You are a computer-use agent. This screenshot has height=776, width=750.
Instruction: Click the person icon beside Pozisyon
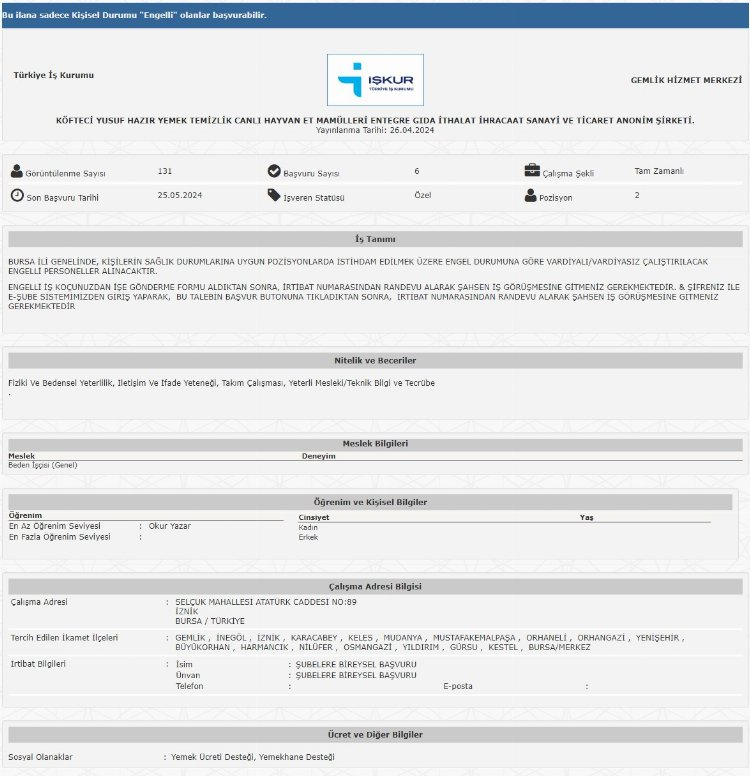531,196
